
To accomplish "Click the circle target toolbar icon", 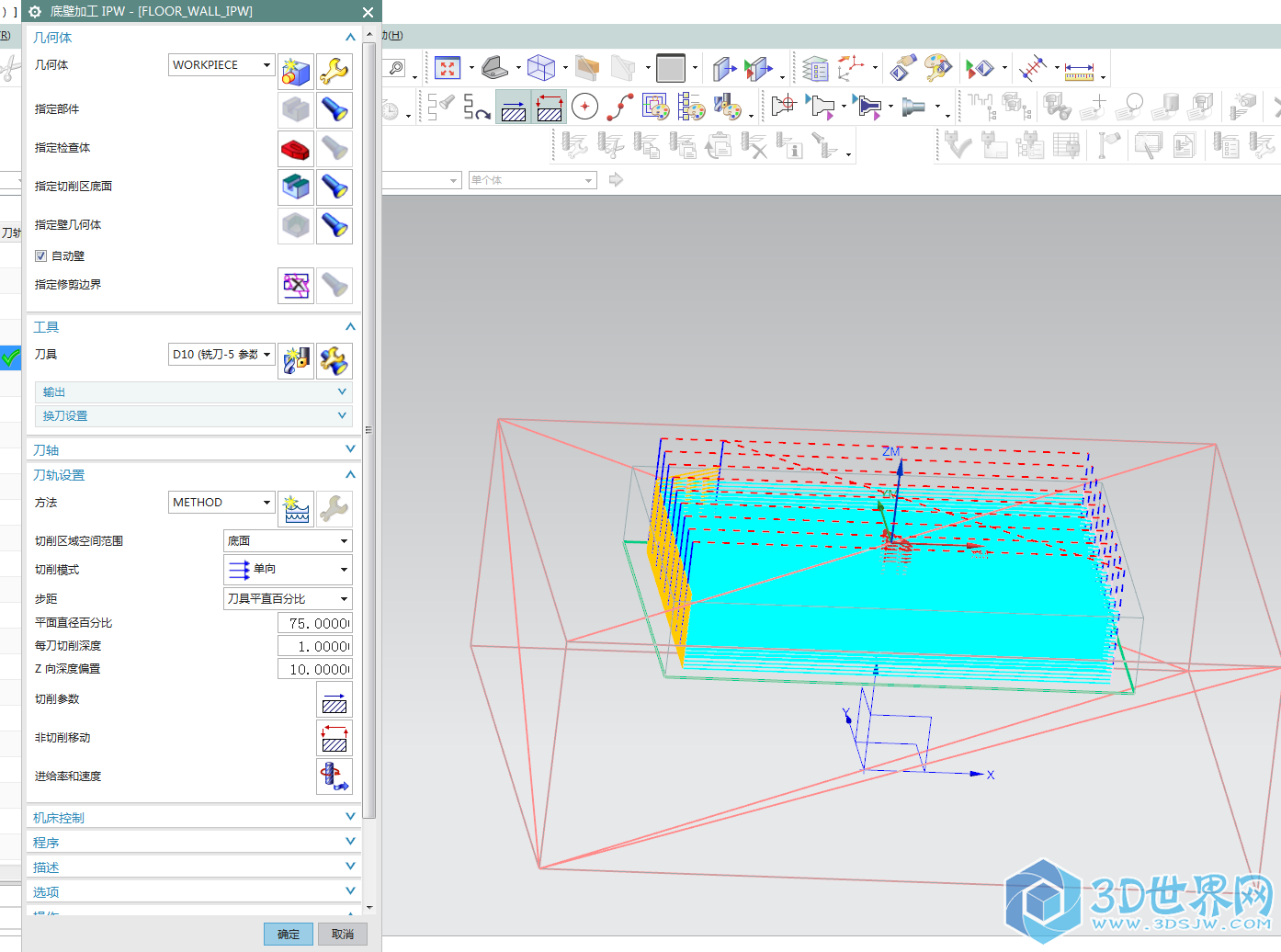I will point(585,107).
